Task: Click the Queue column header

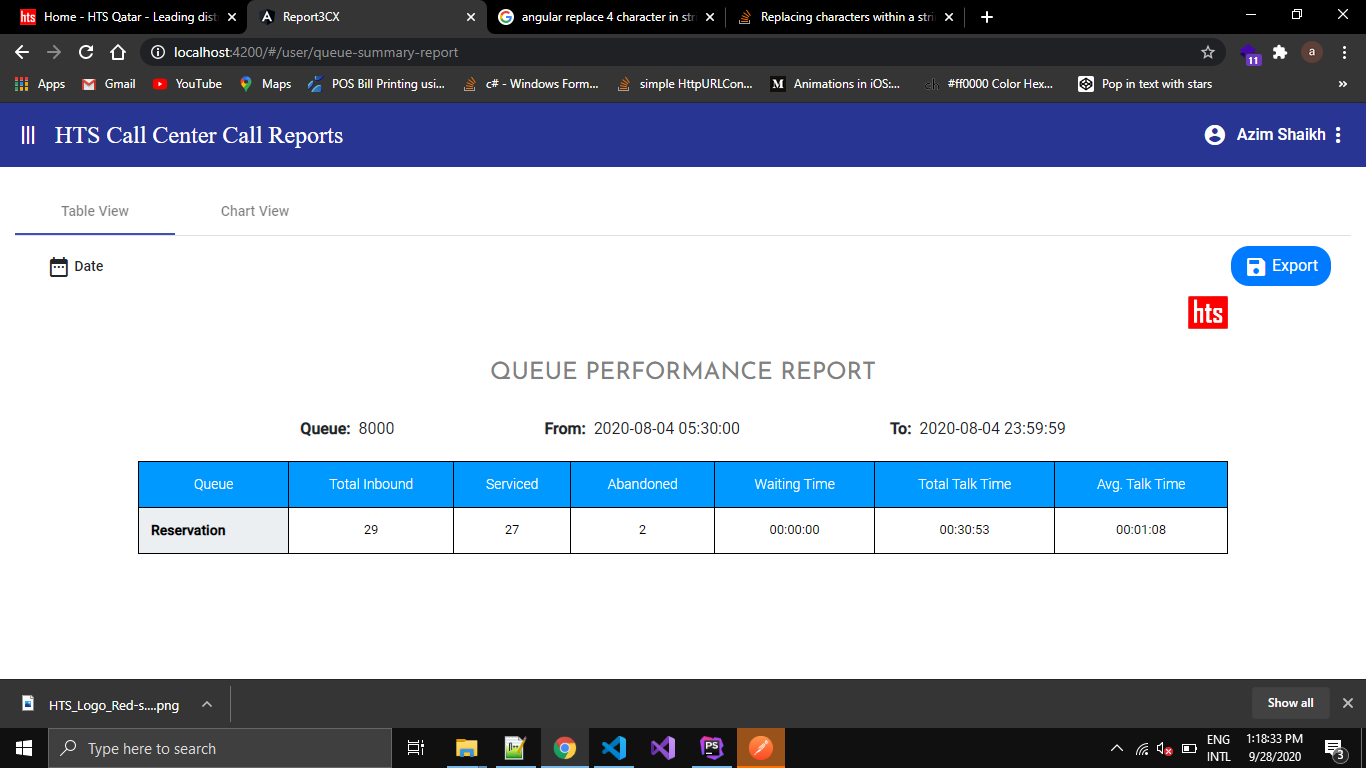Action: [213, 484]
